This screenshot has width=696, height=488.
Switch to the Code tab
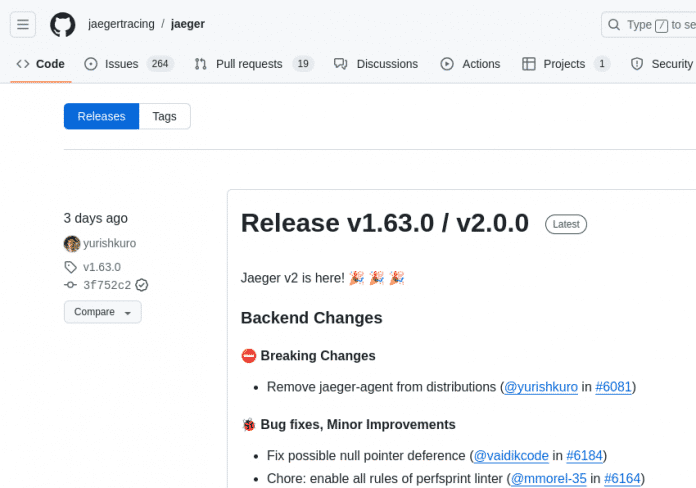point(41,64)
